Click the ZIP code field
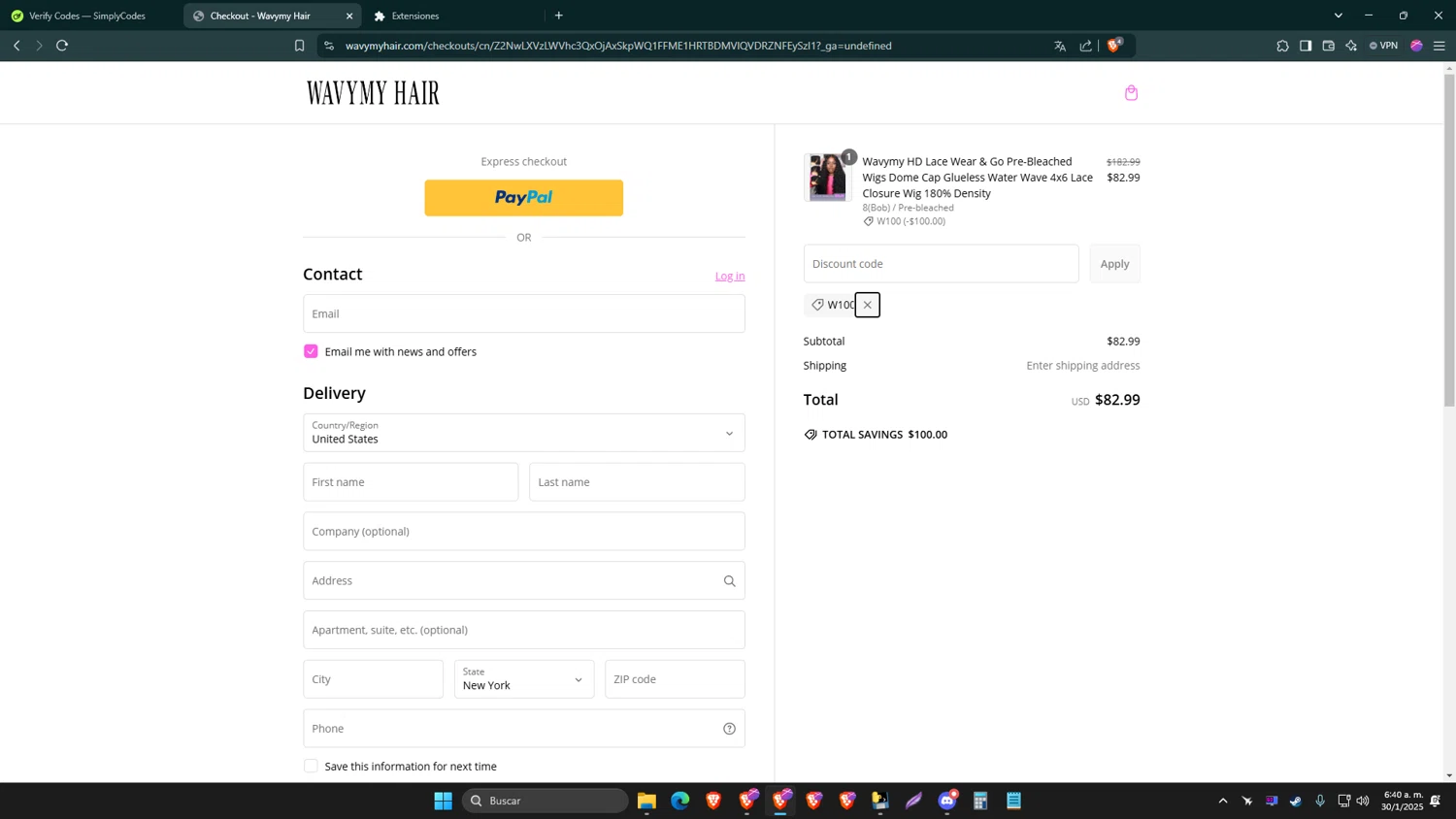 [675, 679]
